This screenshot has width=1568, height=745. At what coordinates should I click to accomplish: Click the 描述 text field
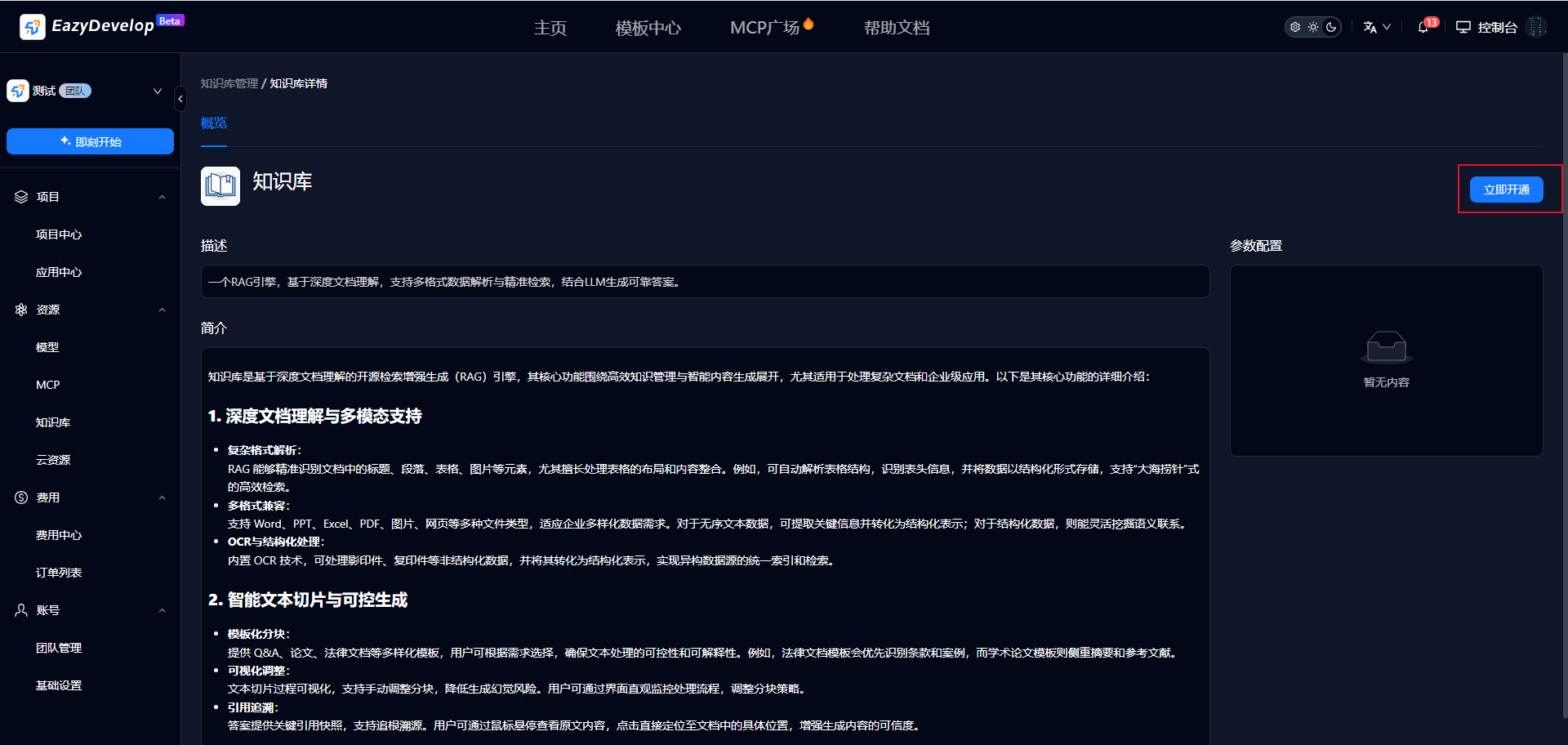(x=705, y=282)
